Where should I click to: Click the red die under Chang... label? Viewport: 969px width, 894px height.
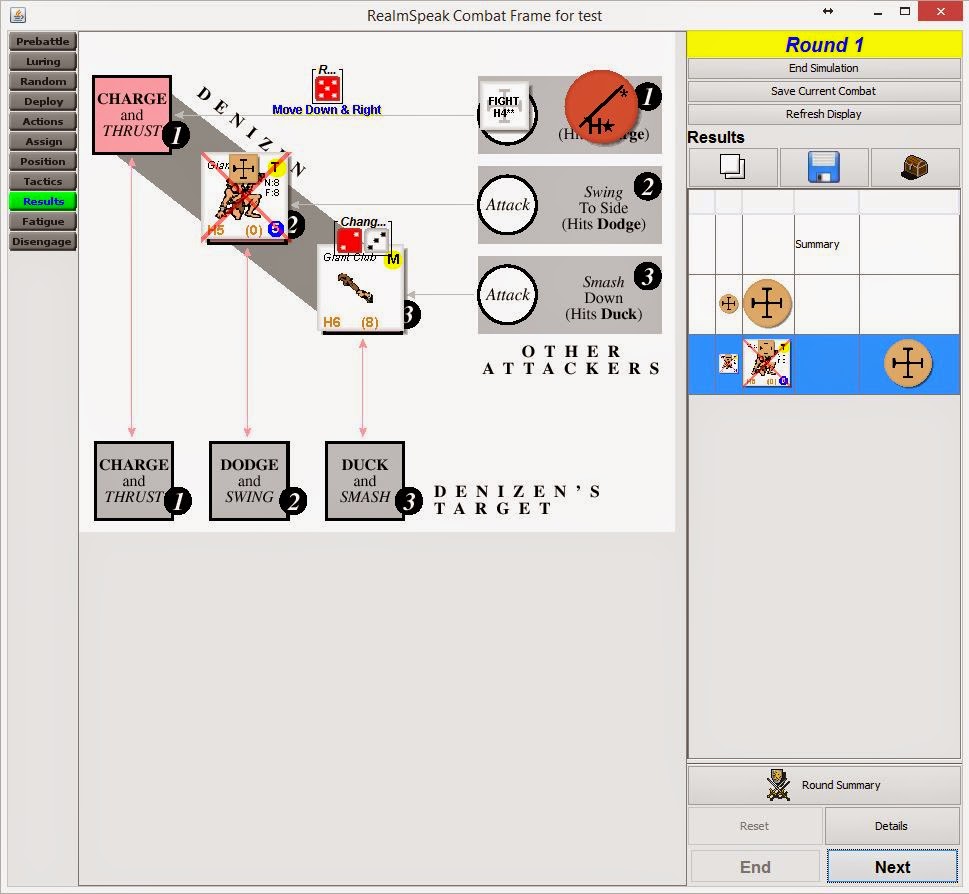pos(350,241)
